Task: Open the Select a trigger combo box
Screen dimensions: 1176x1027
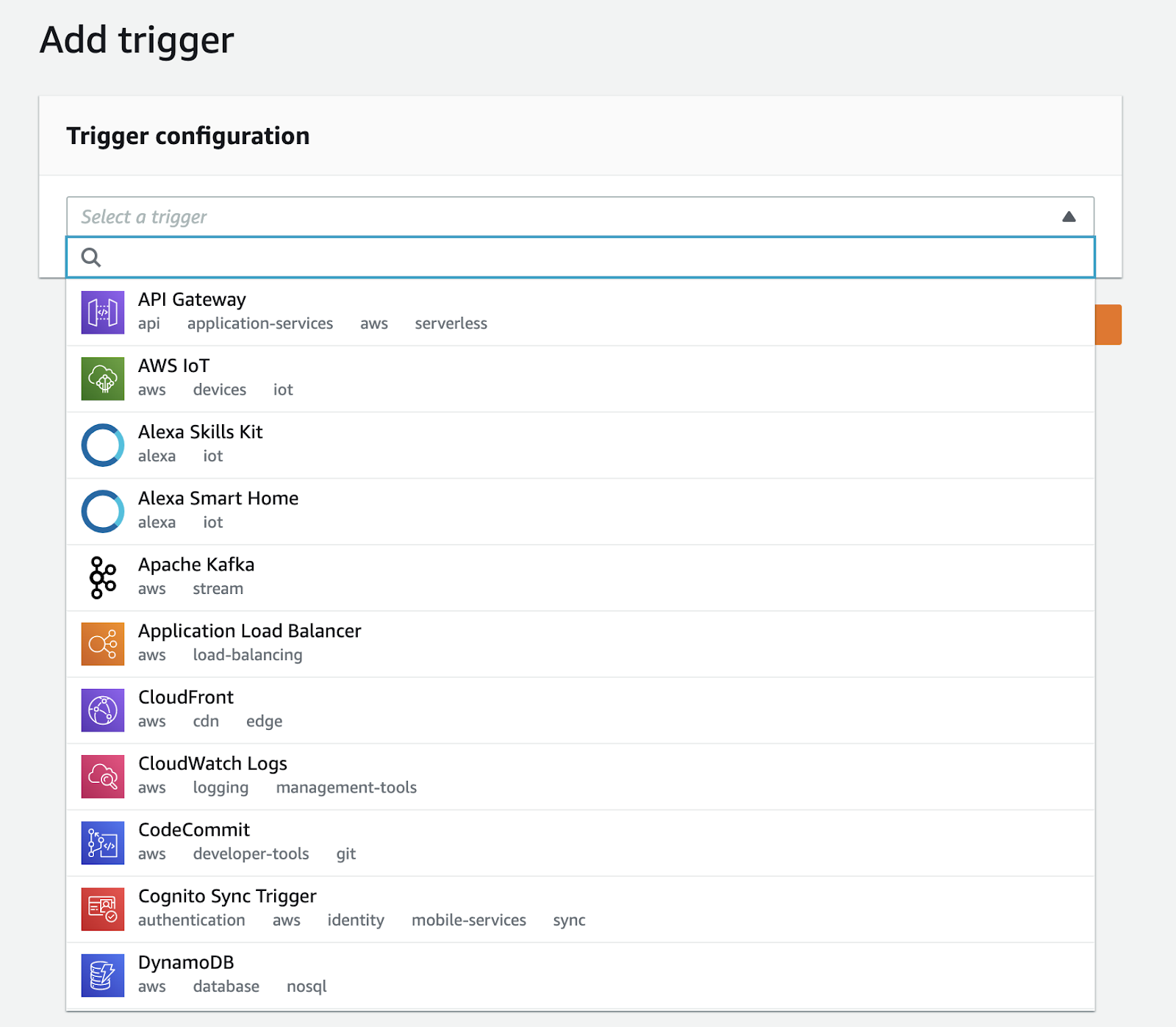Action: point(580,217)
